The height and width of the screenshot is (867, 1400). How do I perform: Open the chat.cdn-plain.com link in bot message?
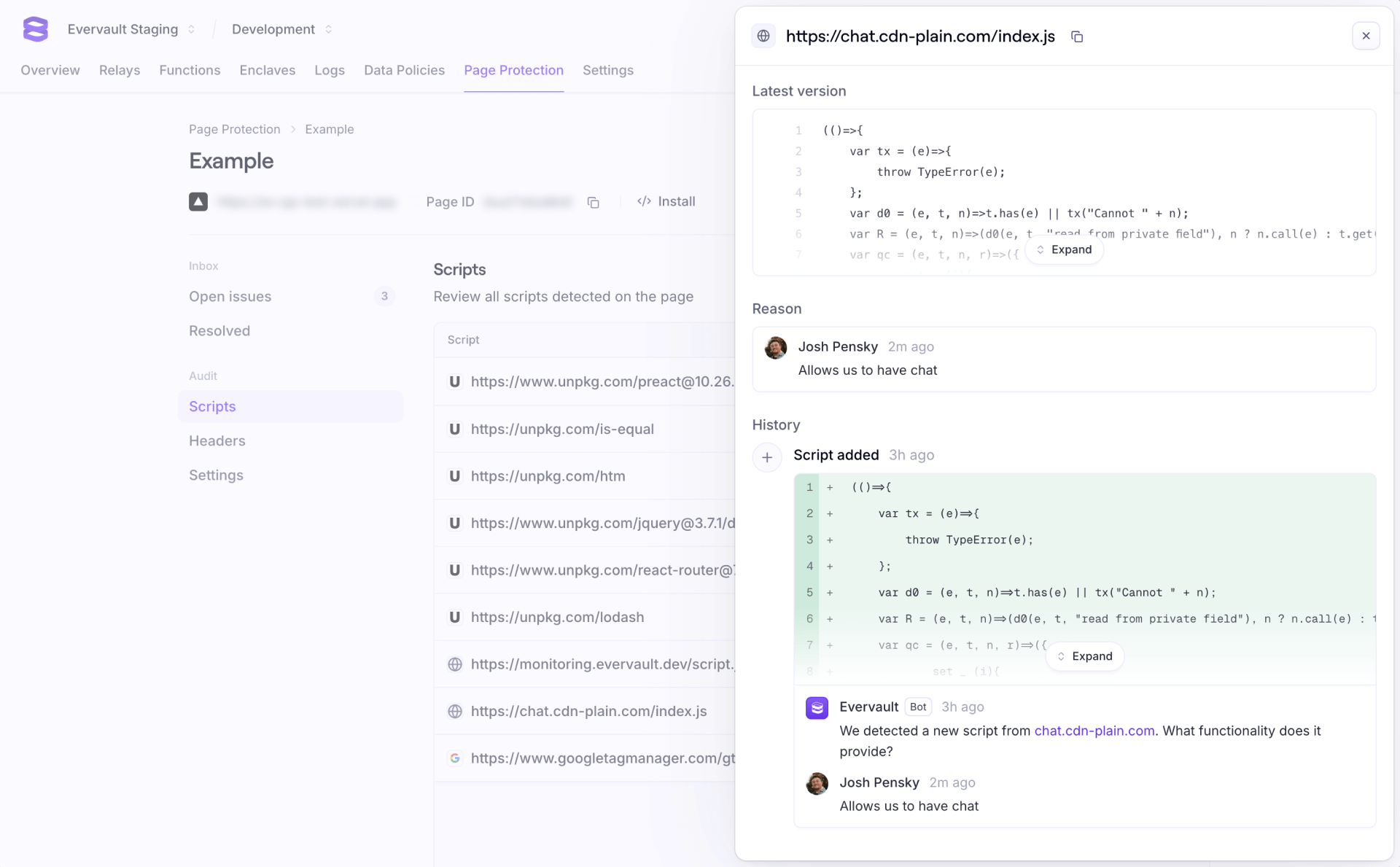pos(1094,731)
